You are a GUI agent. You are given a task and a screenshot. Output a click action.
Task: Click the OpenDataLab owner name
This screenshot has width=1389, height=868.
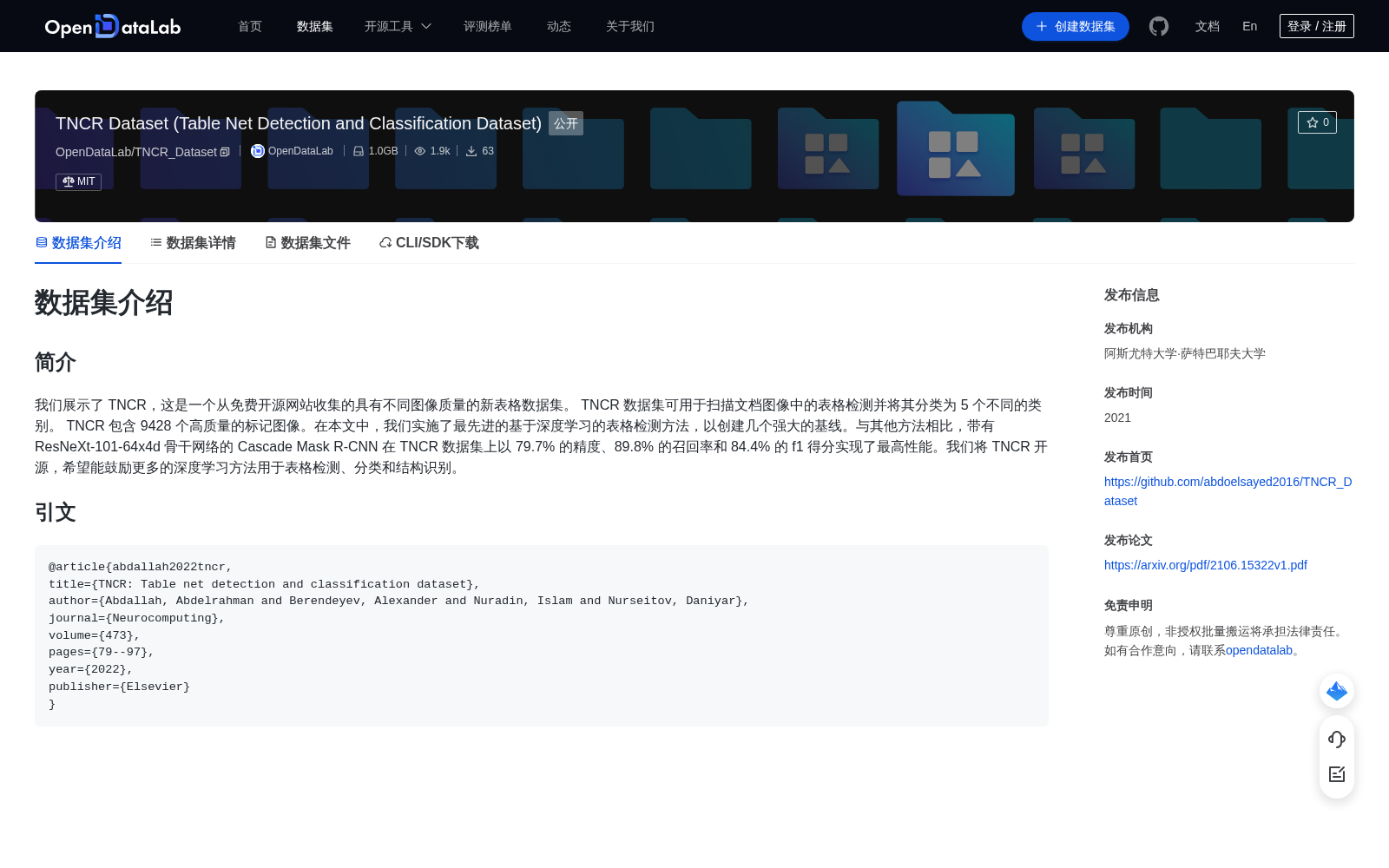[x=300, y=151]
